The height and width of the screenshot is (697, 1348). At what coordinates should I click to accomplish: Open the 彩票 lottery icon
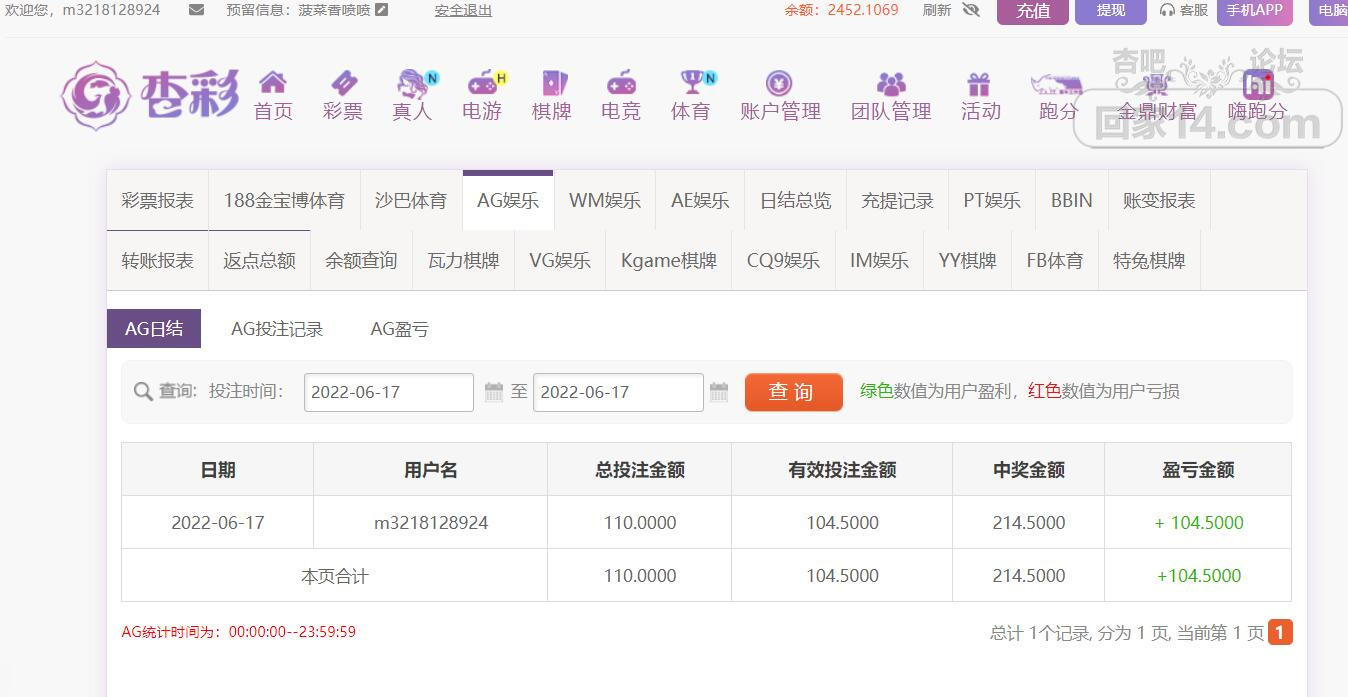coord(343,83)
